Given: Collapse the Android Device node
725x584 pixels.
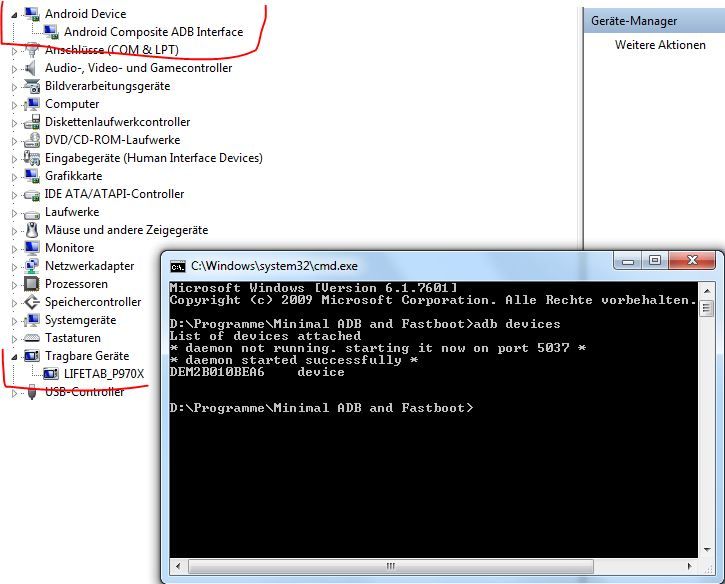Looking at the screenshot, I should [14, 14].
